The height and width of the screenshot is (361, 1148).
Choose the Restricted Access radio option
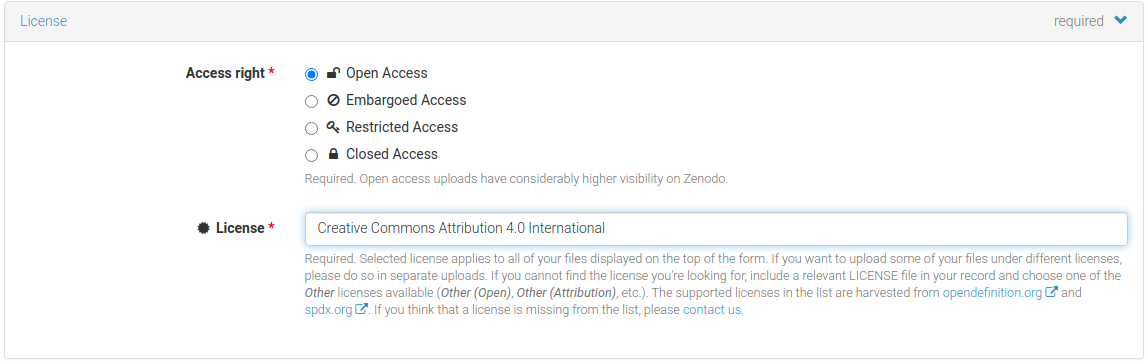312,128
